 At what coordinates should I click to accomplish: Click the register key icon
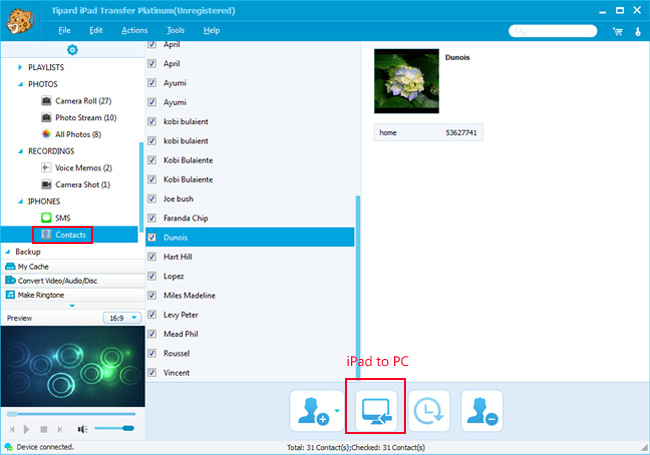coord(638,31)
